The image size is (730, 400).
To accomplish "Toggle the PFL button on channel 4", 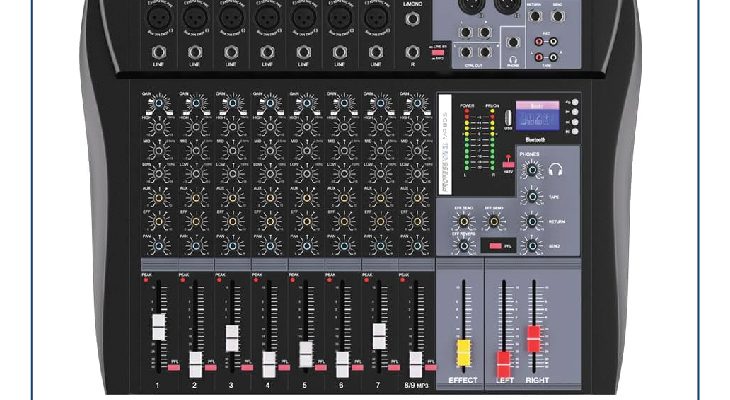I will (284, 368).
